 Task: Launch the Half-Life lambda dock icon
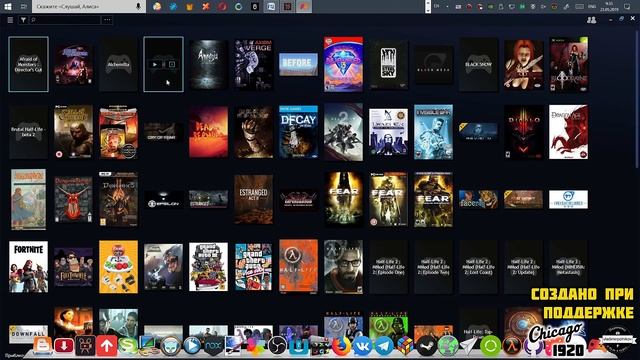pos(511,346)
